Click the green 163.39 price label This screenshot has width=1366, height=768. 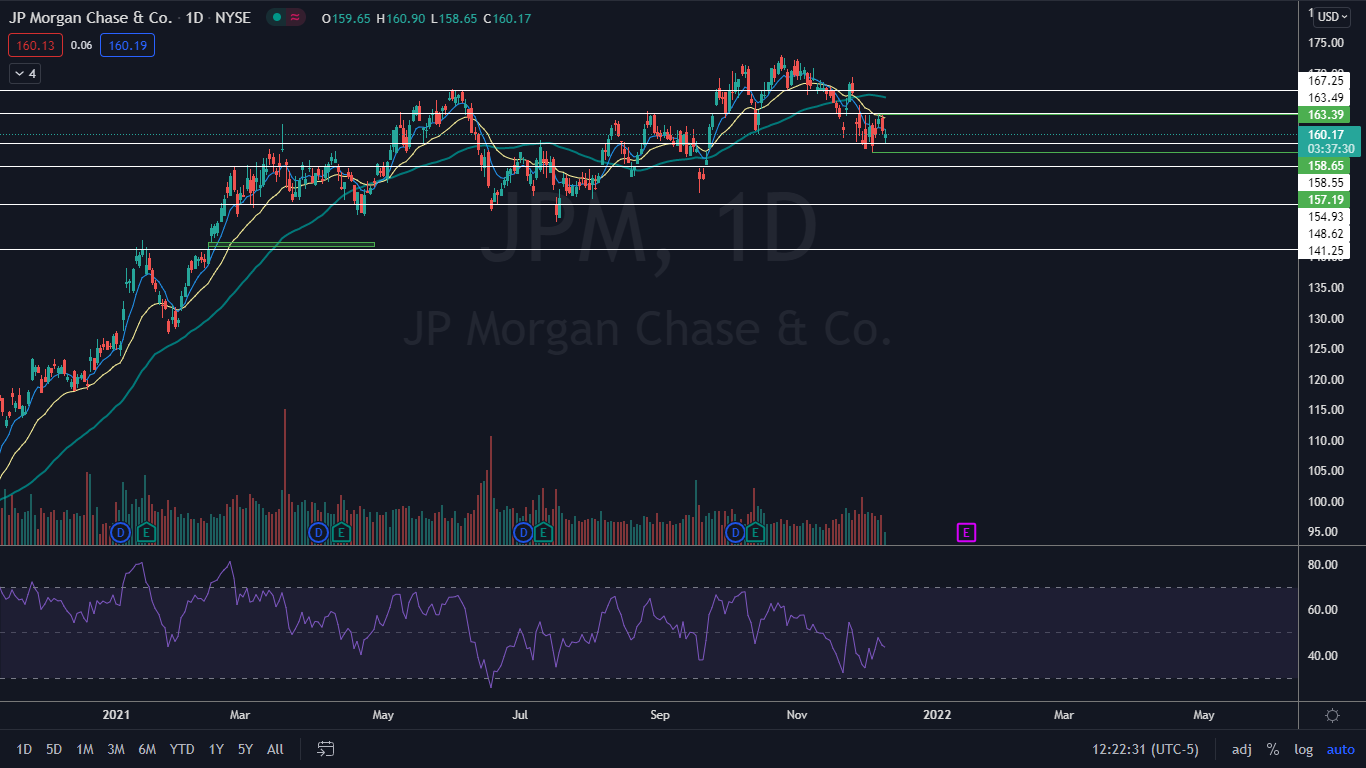(x=1324, y=116)
